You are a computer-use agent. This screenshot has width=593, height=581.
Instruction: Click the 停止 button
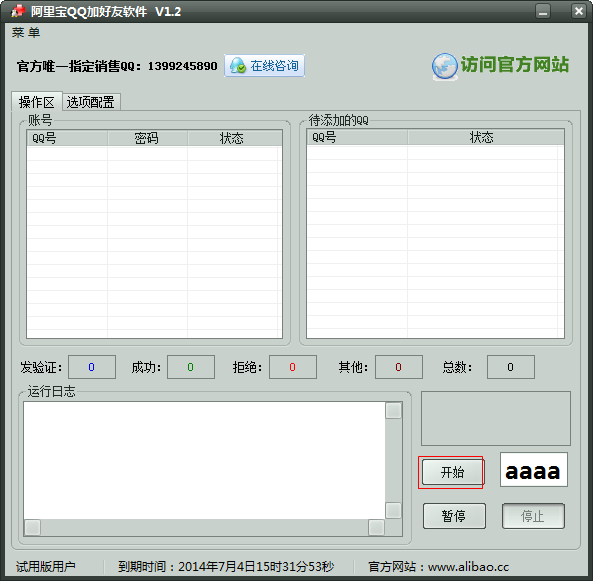coord(533,516)
